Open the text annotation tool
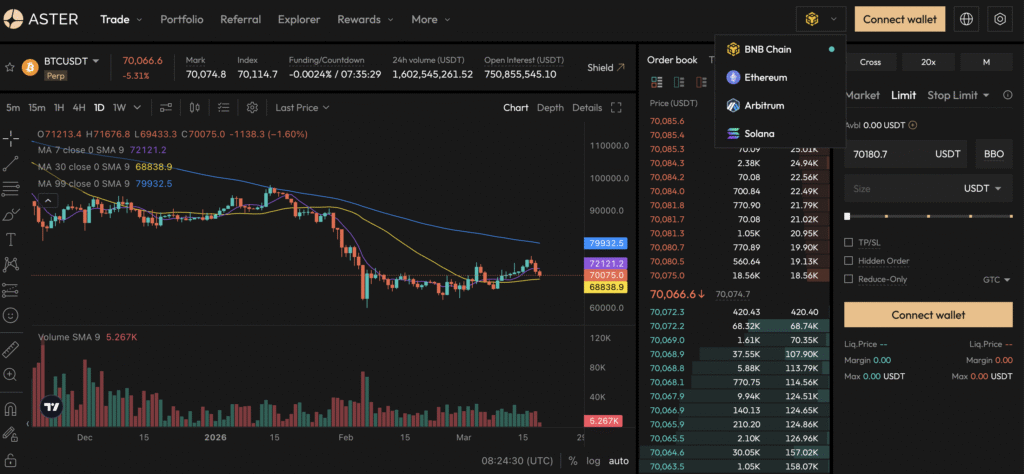Image resolution: width=1024 pixels, height=474 pixels. click(10, 240)
